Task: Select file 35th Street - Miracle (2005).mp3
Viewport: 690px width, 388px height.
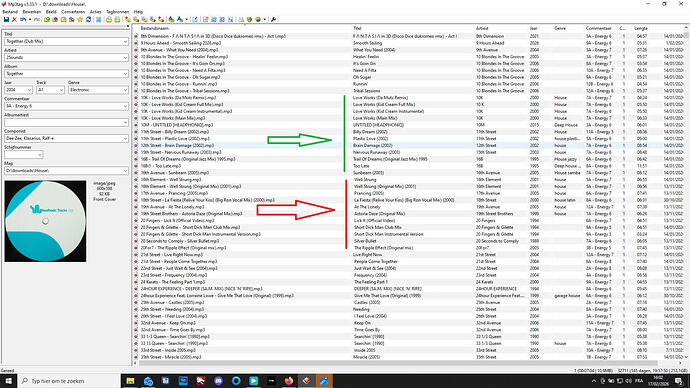Action: coord(171,357)
